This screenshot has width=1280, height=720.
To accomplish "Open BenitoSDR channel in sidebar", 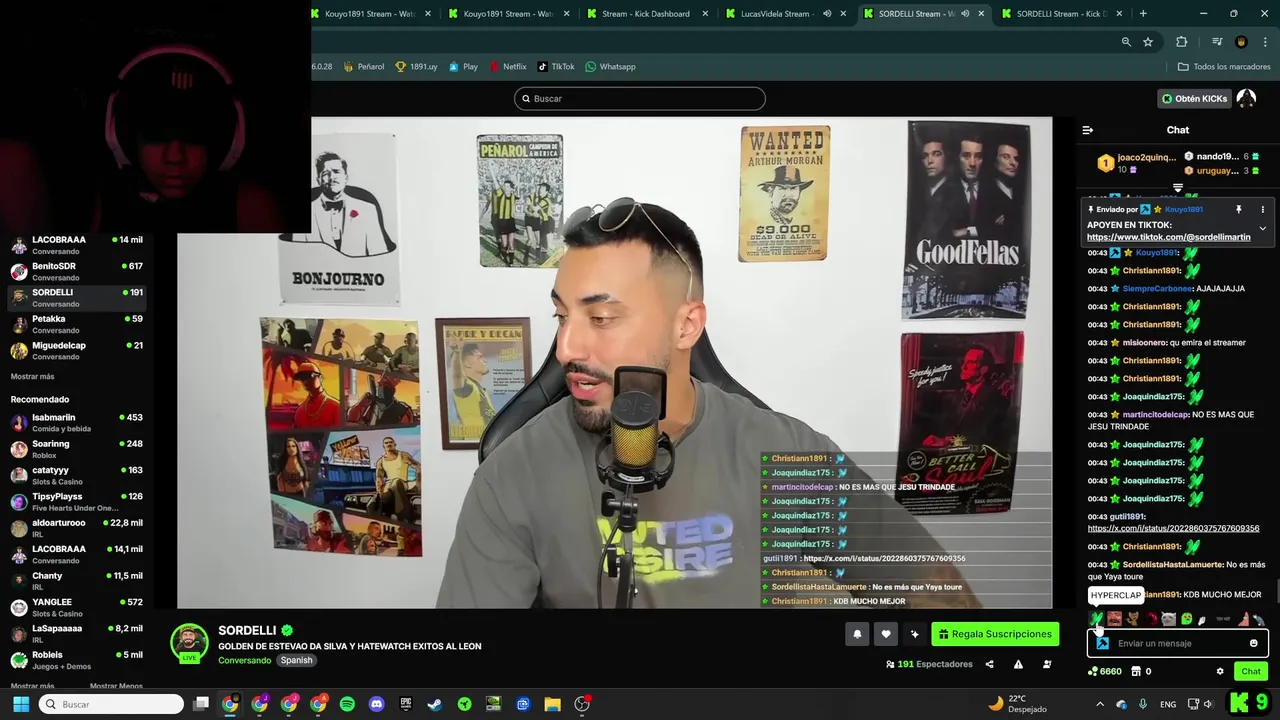I will 78,271.
